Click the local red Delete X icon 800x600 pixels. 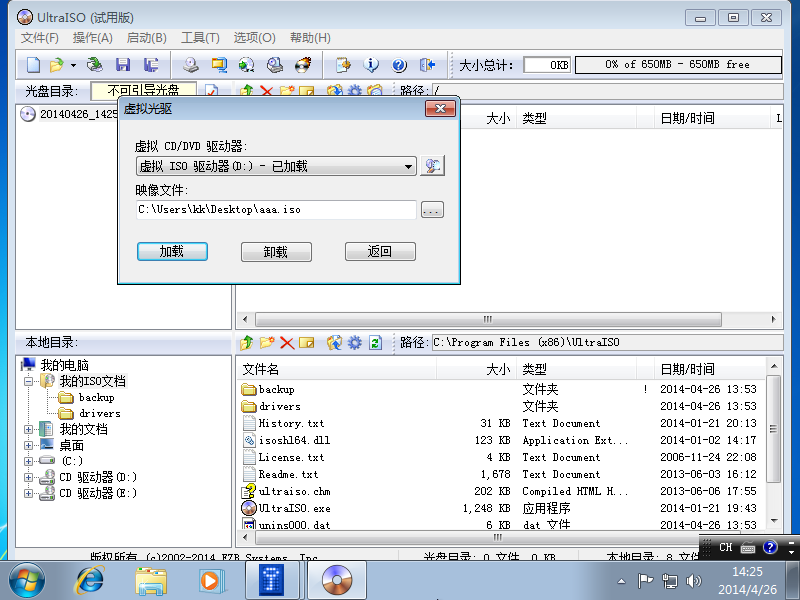click(287, 343)
